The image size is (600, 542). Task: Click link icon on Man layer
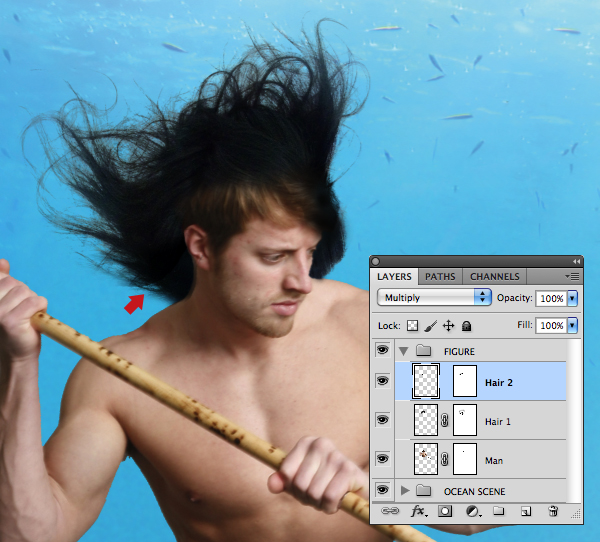[444, 459]
